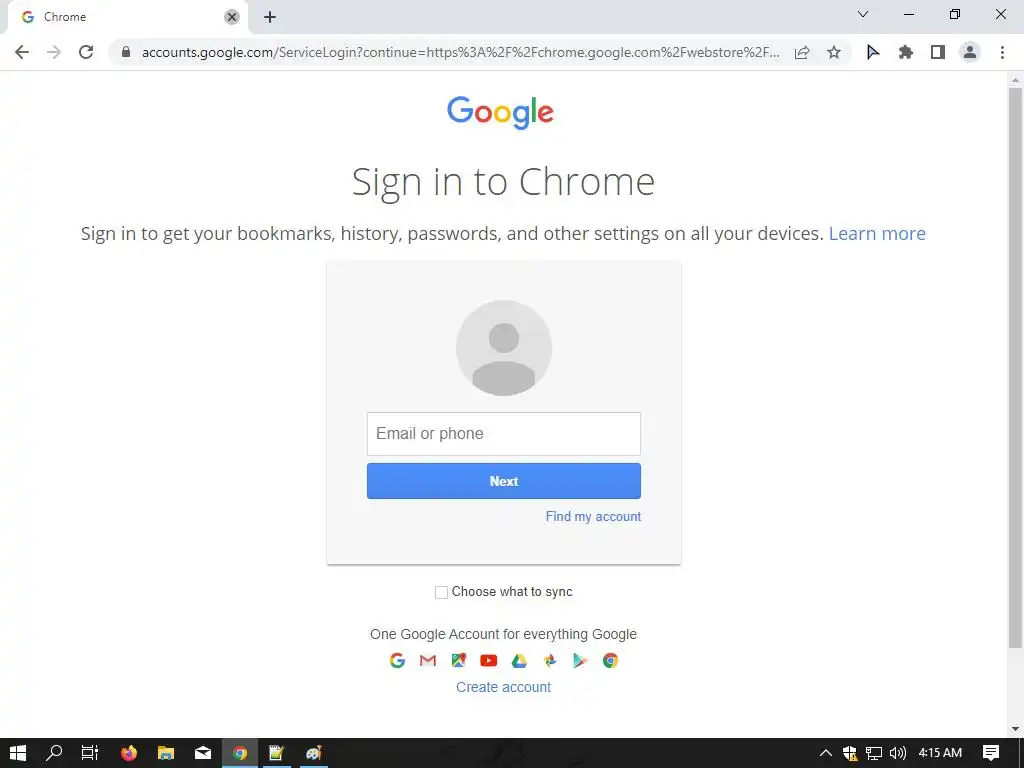The height and width of the screenshot is (768, 1024).
Task: Open the side panel icon in toolbar
Action: click(x=938, y=52)
